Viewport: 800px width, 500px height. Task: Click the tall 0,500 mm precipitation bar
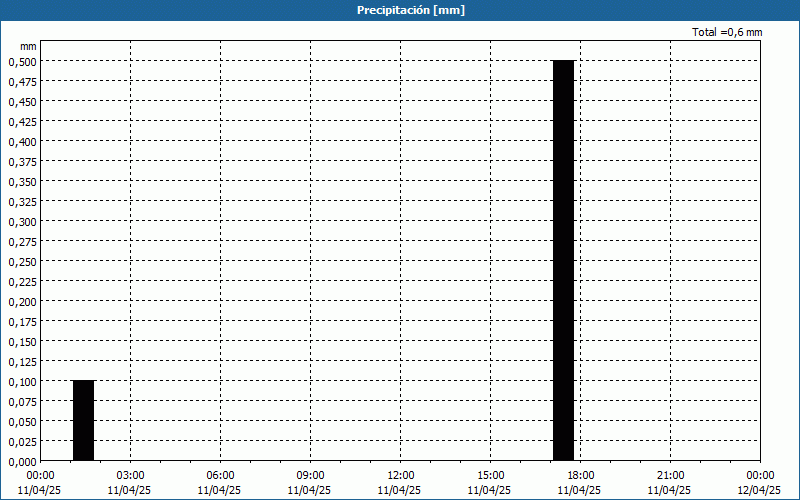[564, 260]
